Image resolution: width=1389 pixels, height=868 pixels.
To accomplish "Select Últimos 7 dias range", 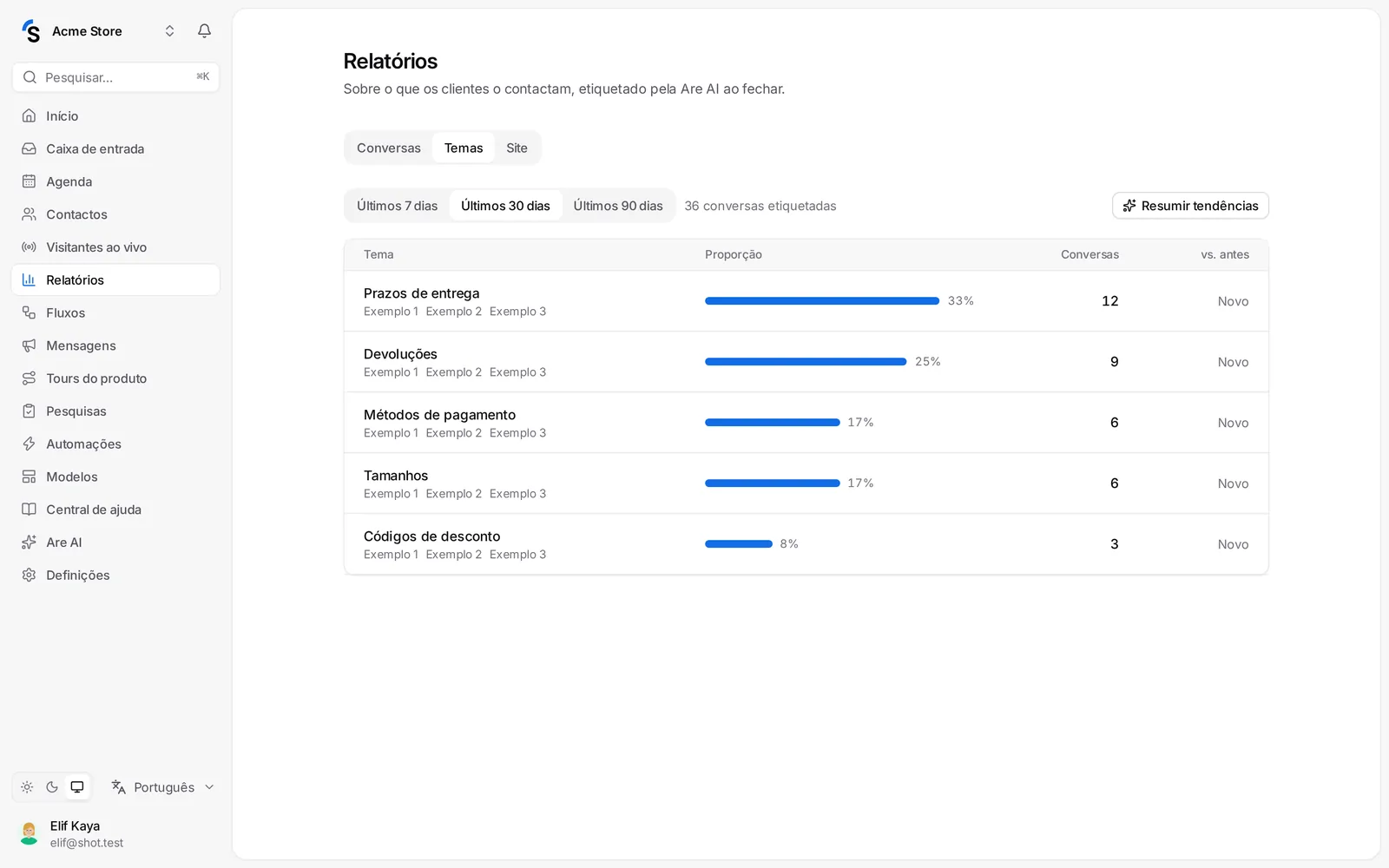I will (x=397, y=206).
